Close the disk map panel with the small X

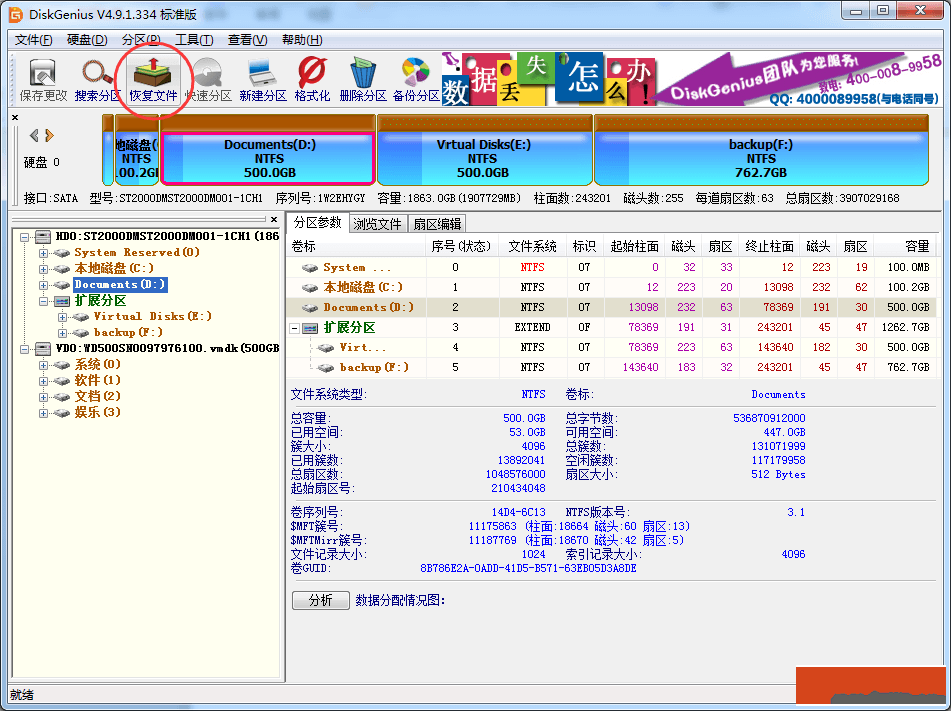15,118
